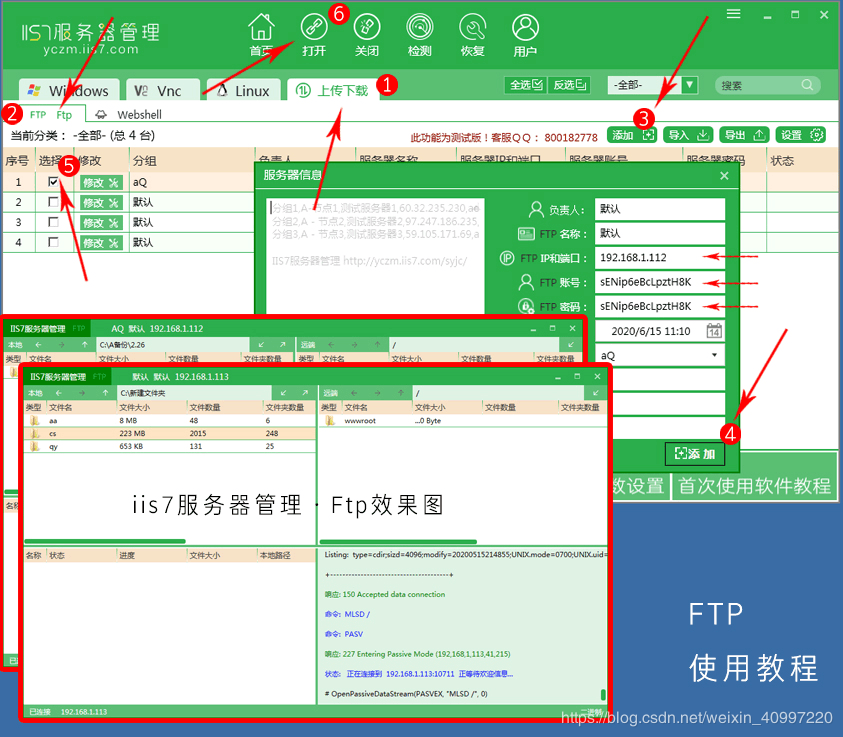
Task: Select the FTP Ftp sub-tab
Action: point(52,115)
